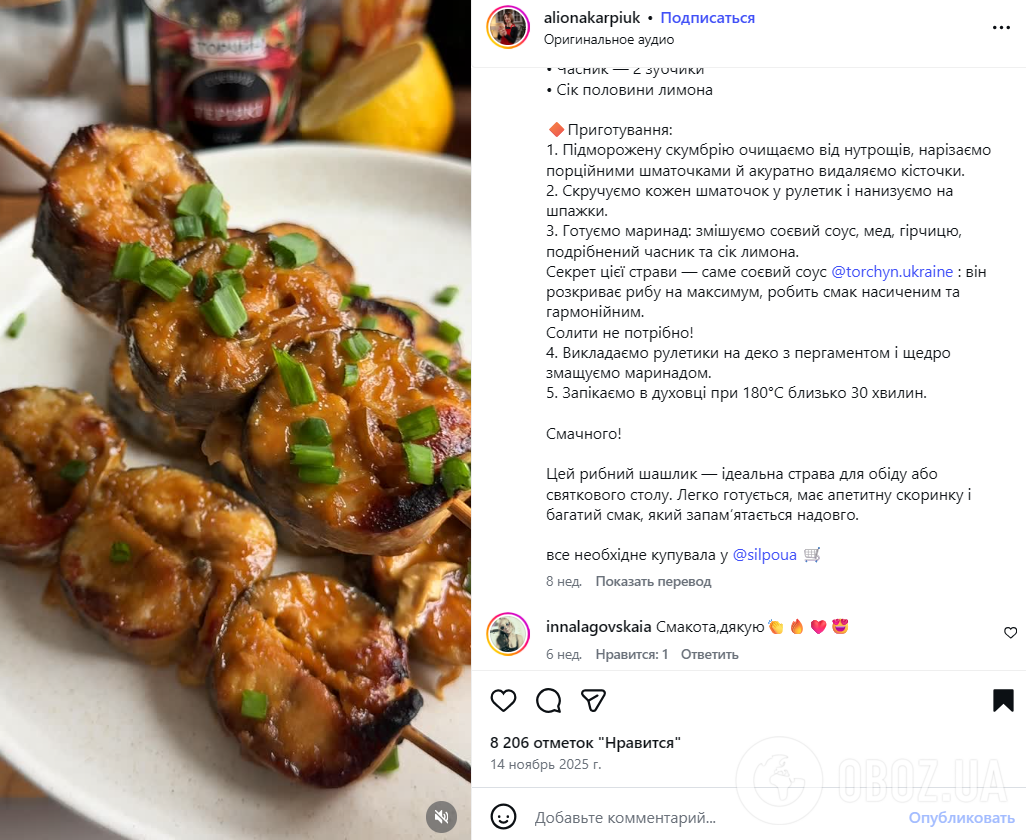Like innalagovskaia's comment with small heart
1026x840 pixels.
[1010, 633]
